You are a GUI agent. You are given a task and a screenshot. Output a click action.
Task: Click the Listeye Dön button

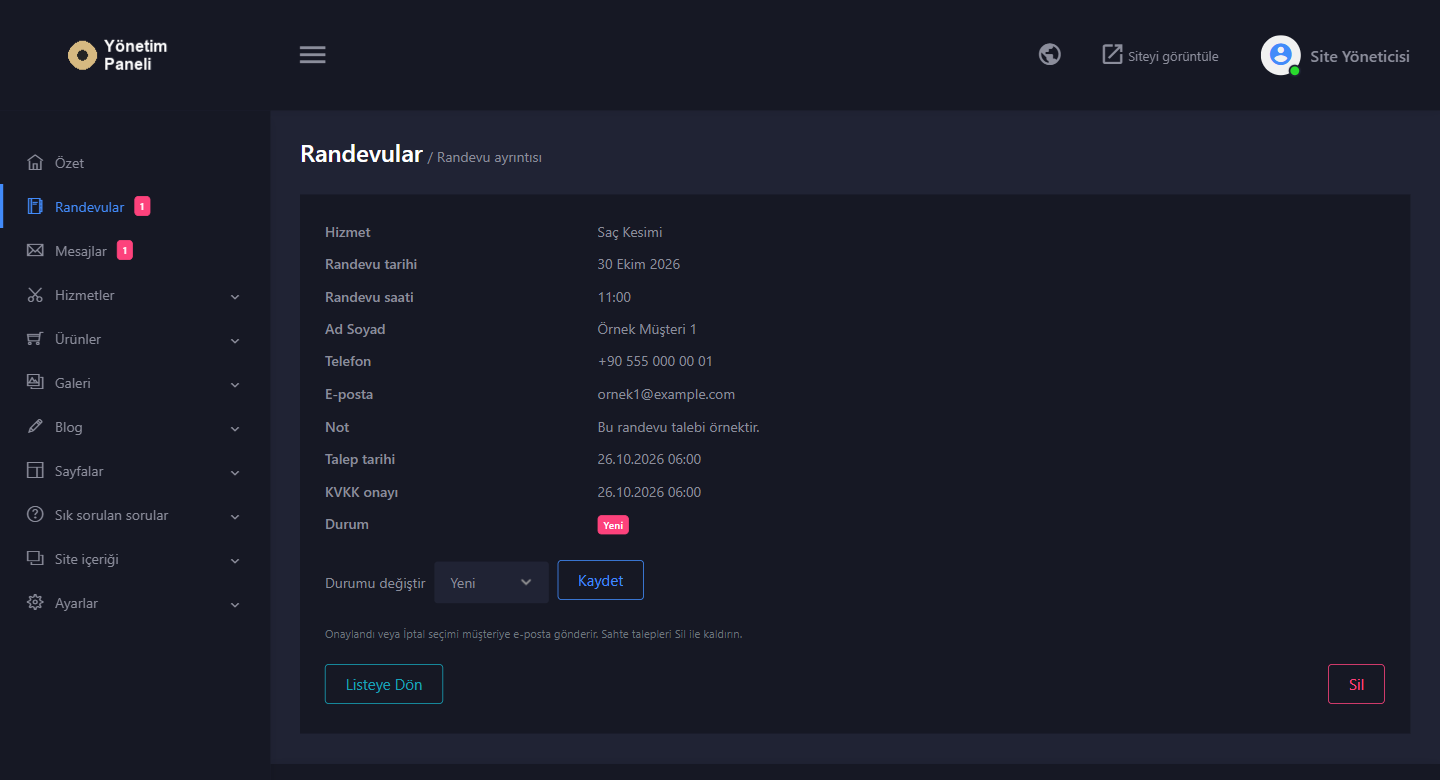(x=384, y=684)
